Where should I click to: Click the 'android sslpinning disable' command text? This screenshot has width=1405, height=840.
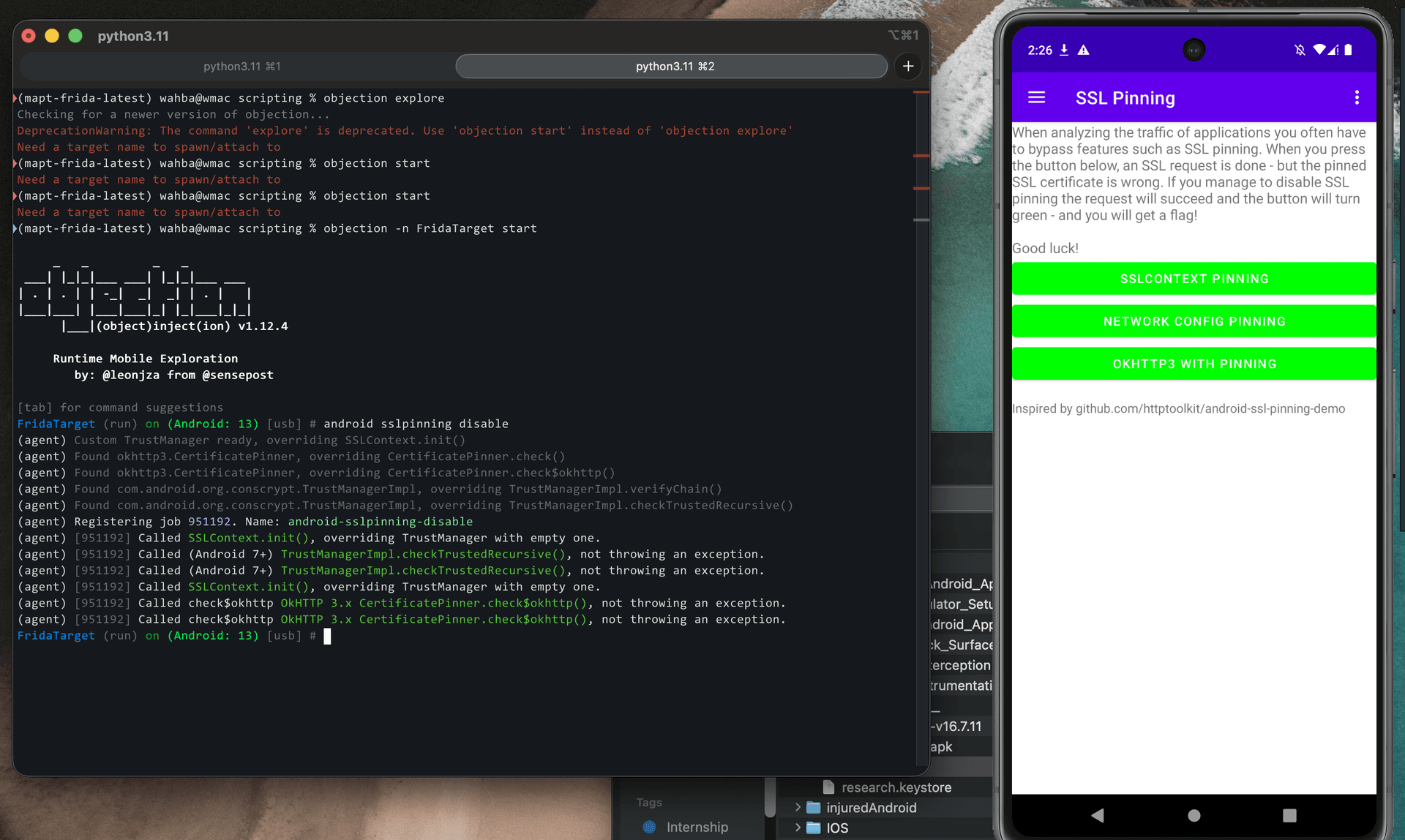tap(416, 424)
